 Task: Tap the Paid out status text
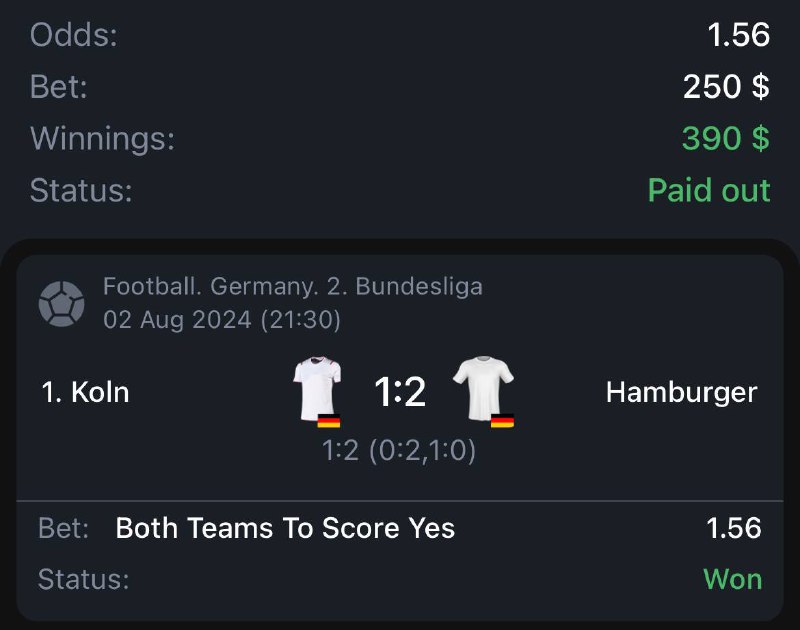coord(709,190)
